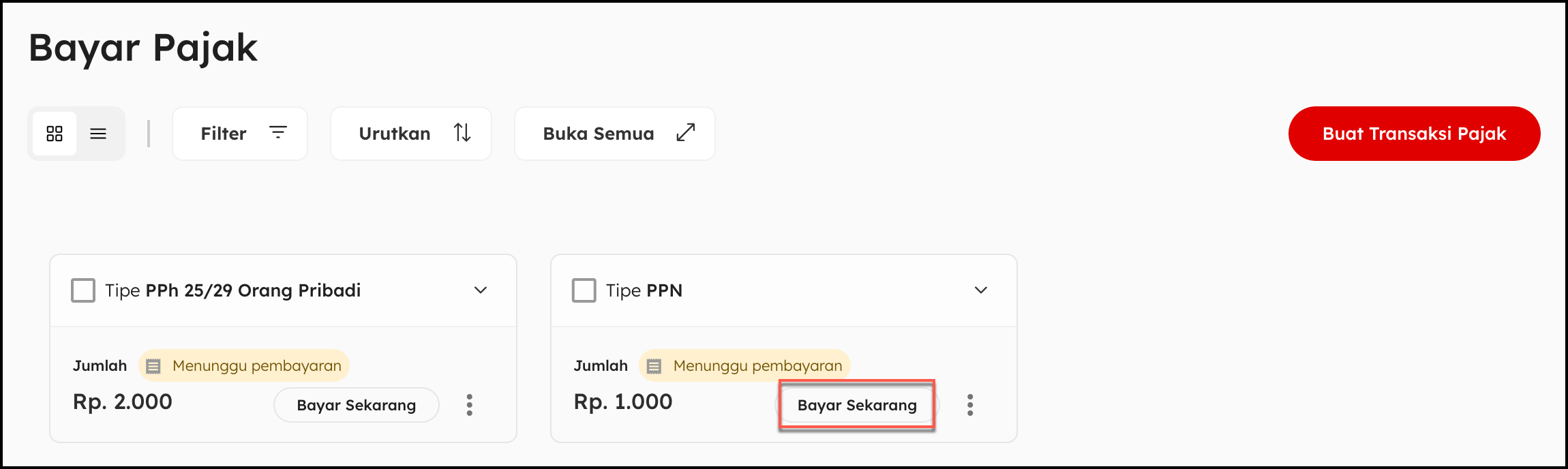Click Buat Transaksi Pajak button
This screenshot has height=469, width=1568.
1414,134
